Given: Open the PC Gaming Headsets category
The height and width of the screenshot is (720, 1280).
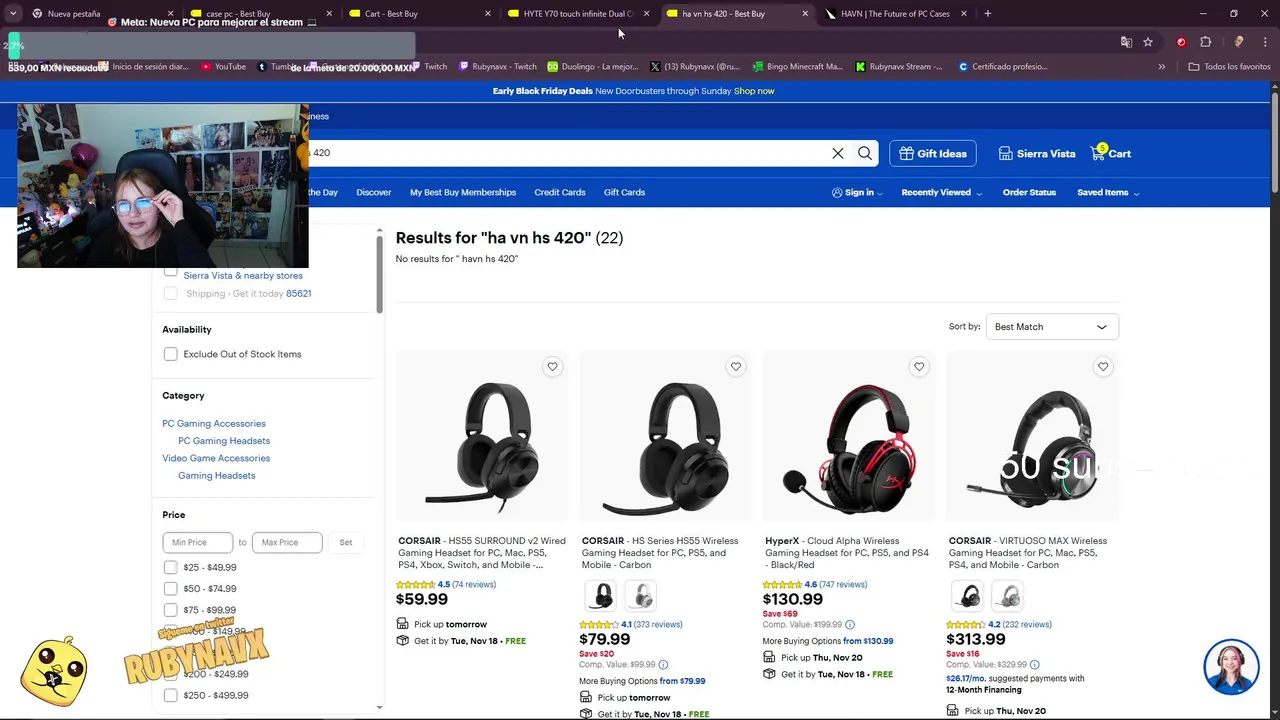Looking at the screenshot, I should click(224, 441).
